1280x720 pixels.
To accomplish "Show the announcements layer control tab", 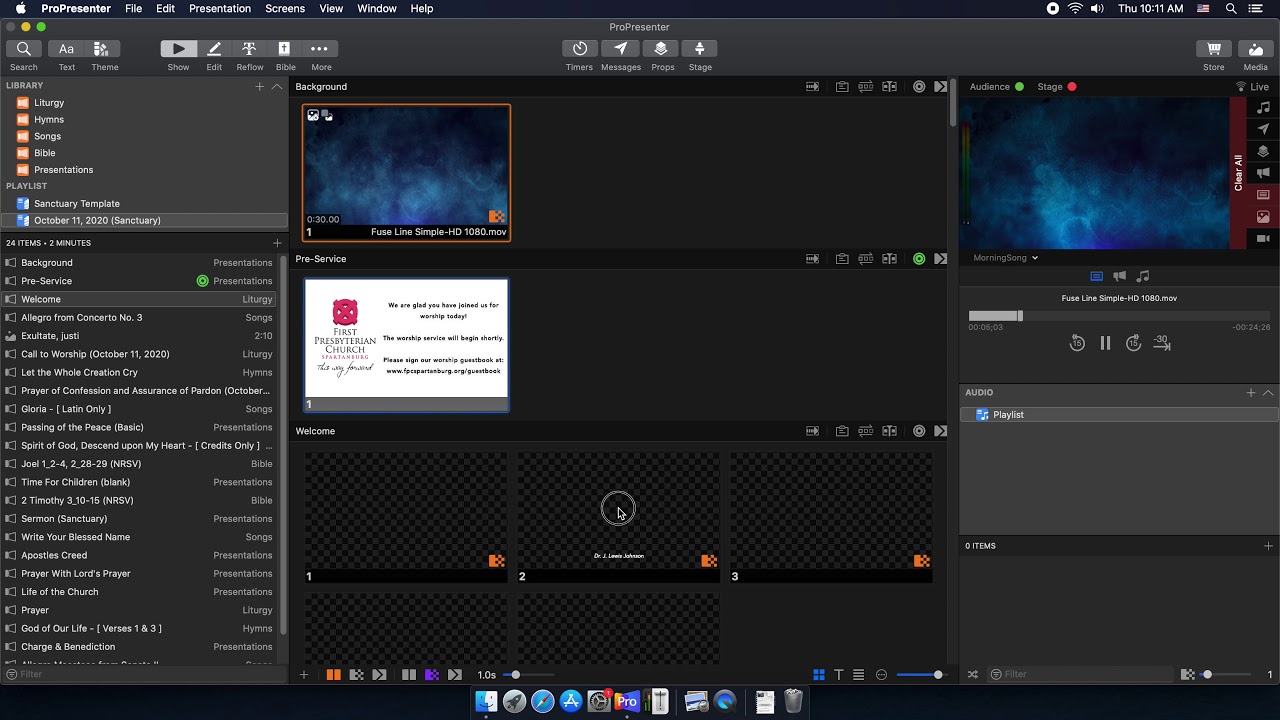I will 1120,276.
